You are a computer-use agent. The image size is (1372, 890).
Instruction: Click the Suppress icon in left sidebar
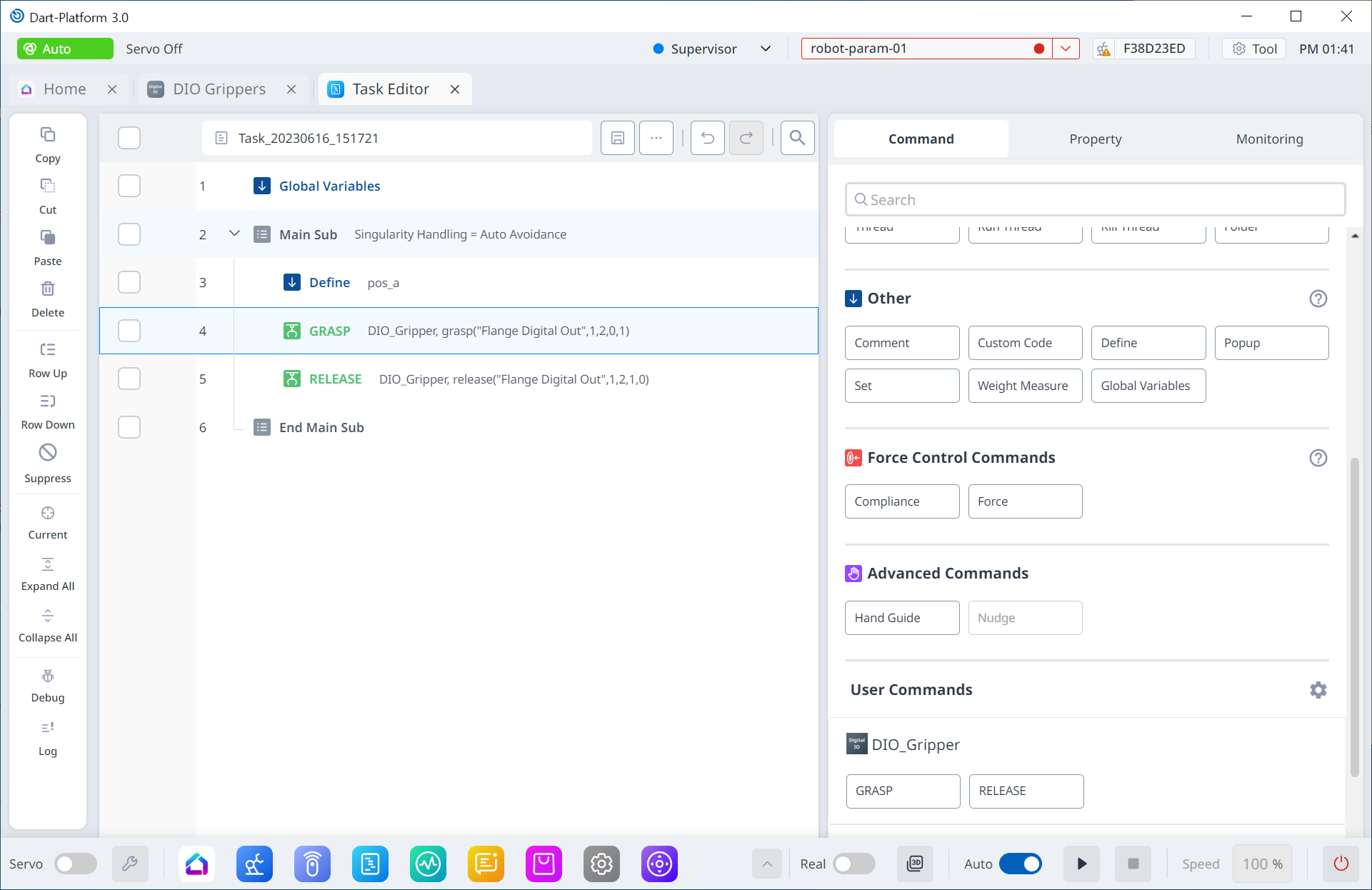[48, 453]
